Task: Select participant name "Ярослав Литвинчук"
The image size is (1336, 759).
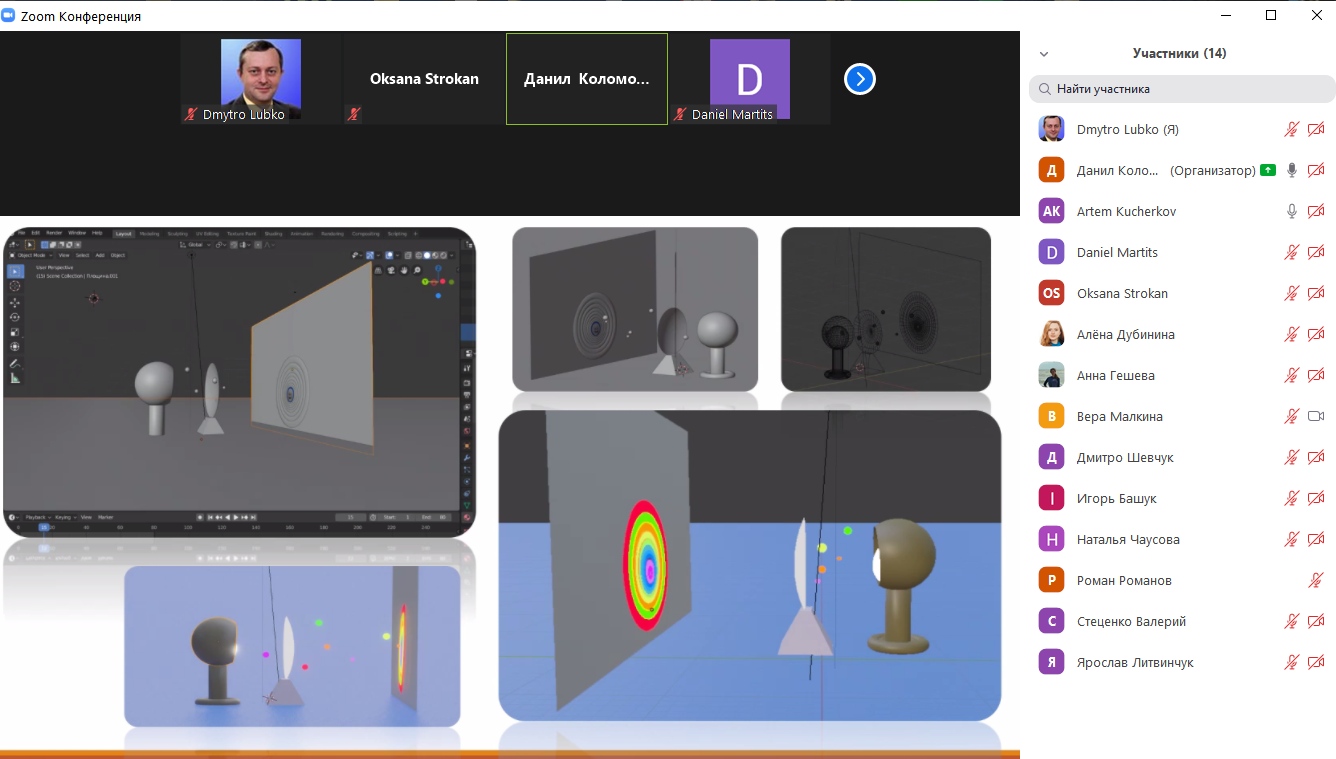Action: 1135,662
